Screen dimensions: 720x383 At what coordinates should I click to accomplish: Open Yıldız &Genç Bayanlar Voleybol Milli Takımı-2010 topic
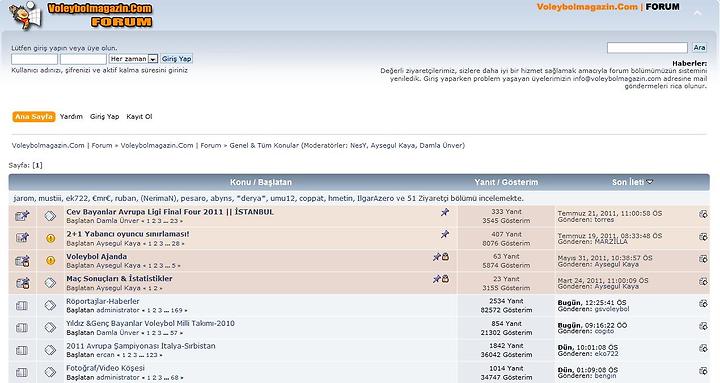click(150, 323)
